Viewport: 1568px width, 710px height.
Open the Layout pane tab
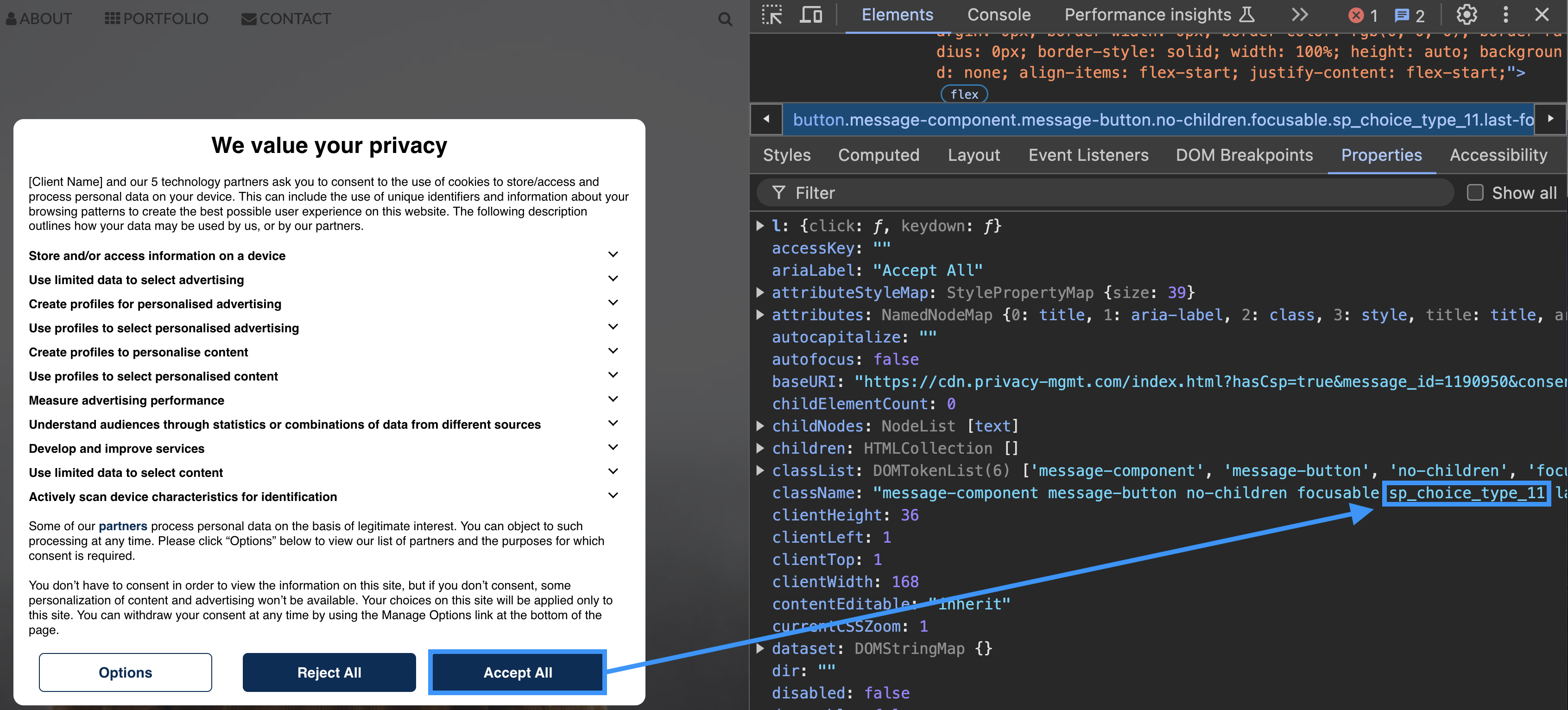pyautogui.click(x=974, y=155)
